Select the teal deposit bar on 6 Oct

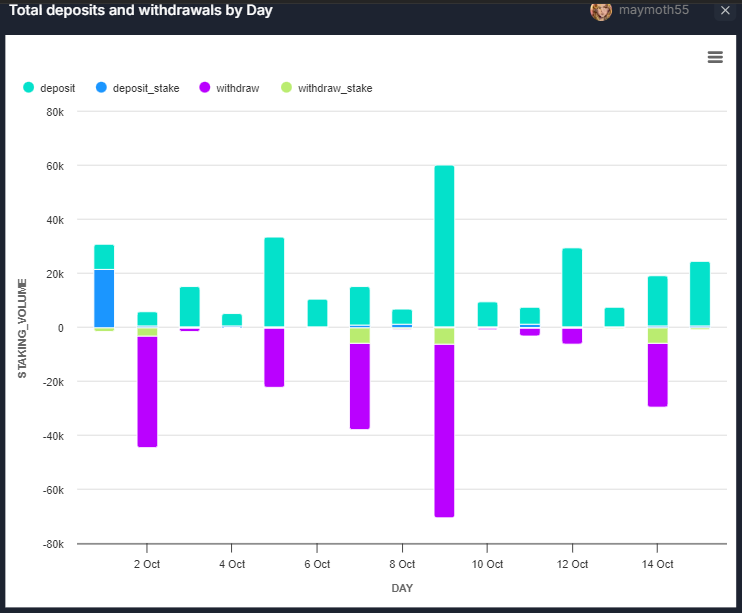click(x=318, y=313)
